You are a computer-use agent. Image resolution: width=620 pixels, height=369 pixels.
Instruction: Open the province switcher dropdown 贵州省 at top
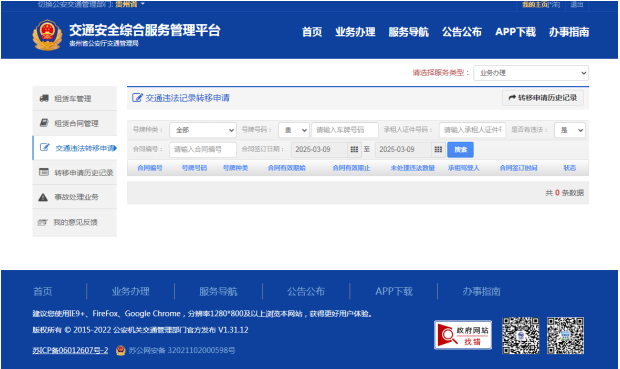(130, 4)
